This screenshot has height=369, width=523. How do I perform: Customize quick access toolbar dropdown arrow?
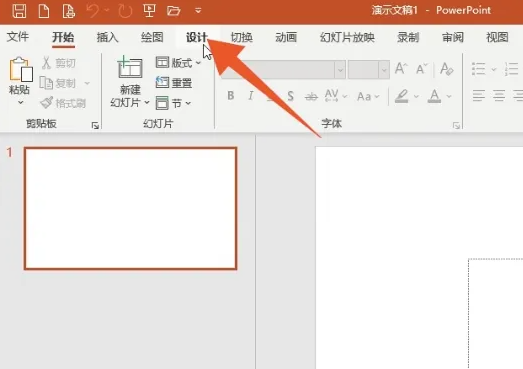[x=198, y=11]
